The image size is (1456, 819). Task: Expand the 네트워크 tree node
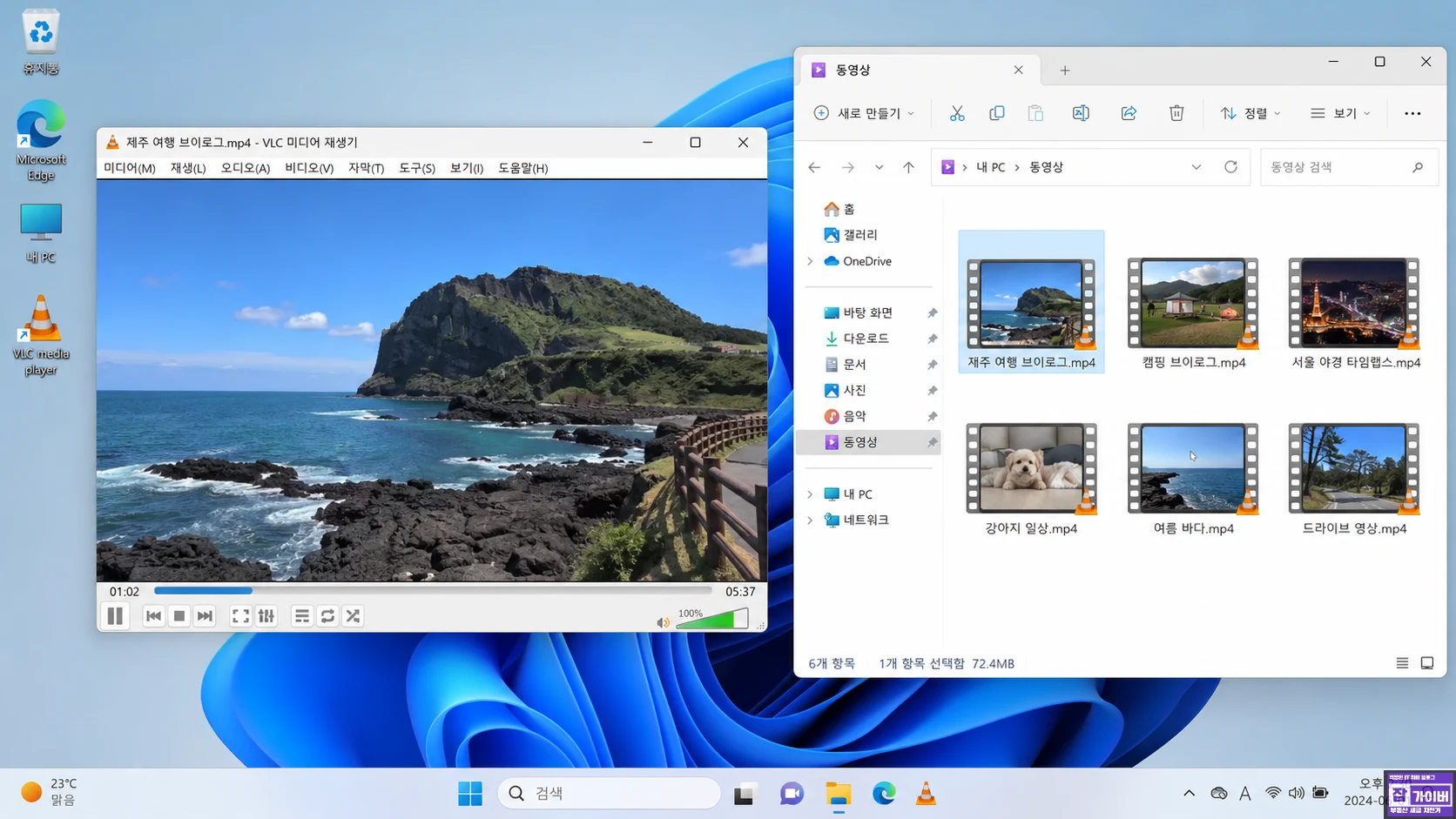tap(810, 520)
